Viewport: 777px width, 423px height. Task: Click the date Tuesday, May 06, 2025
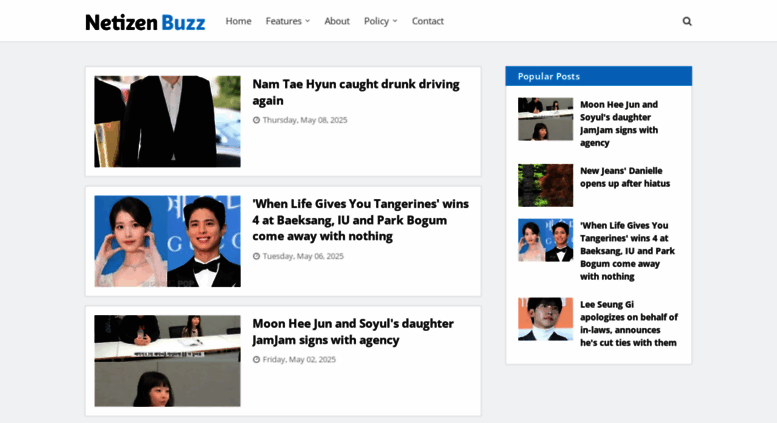point(303,256)
